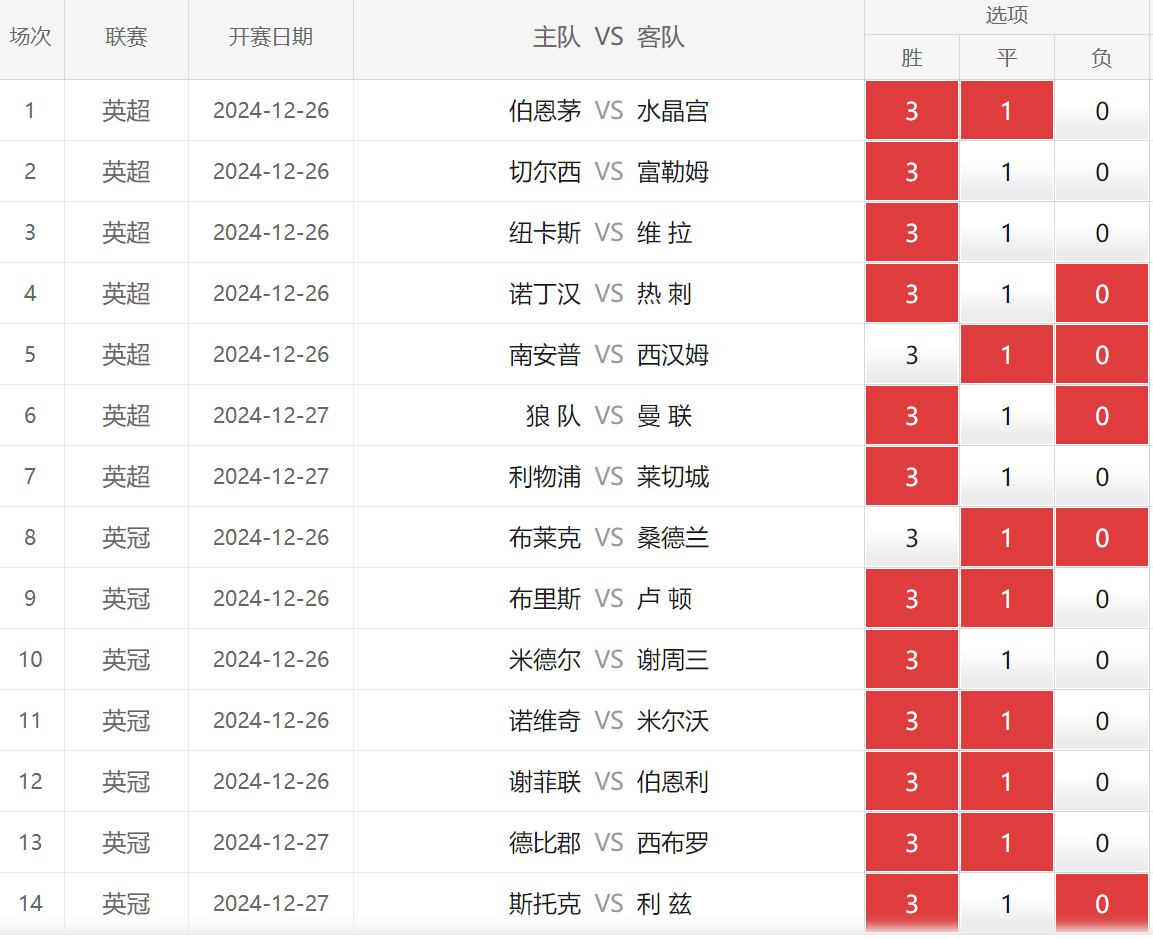The width and height of the screenshot is (1153, 939).
Task: Toggle win option 3 for 诺维奇 VS 米尔沃
Action: coord(912,721)
